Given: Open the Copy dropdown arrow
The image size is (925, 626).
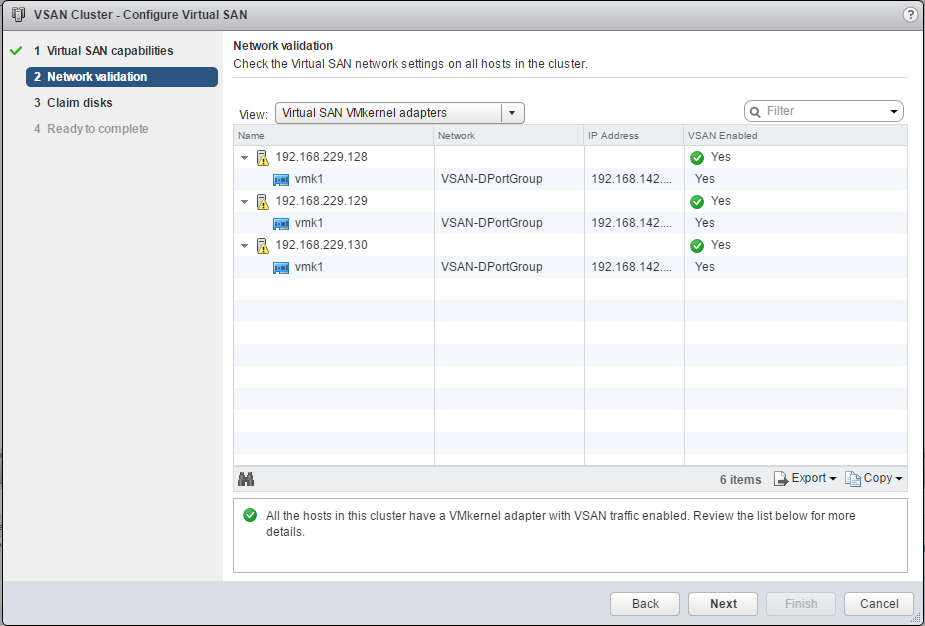Looking at the screenshot, I should 899,478.
